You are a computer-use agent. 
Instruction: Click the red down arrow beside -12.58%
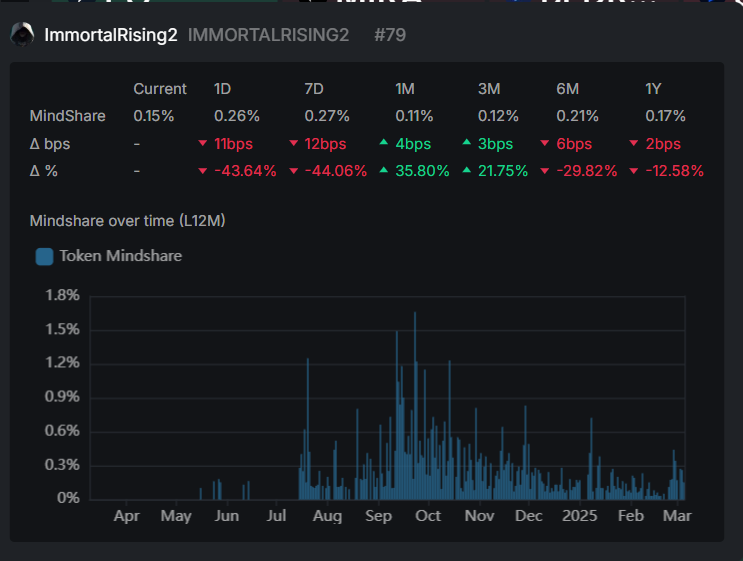[x=634, y=171]
